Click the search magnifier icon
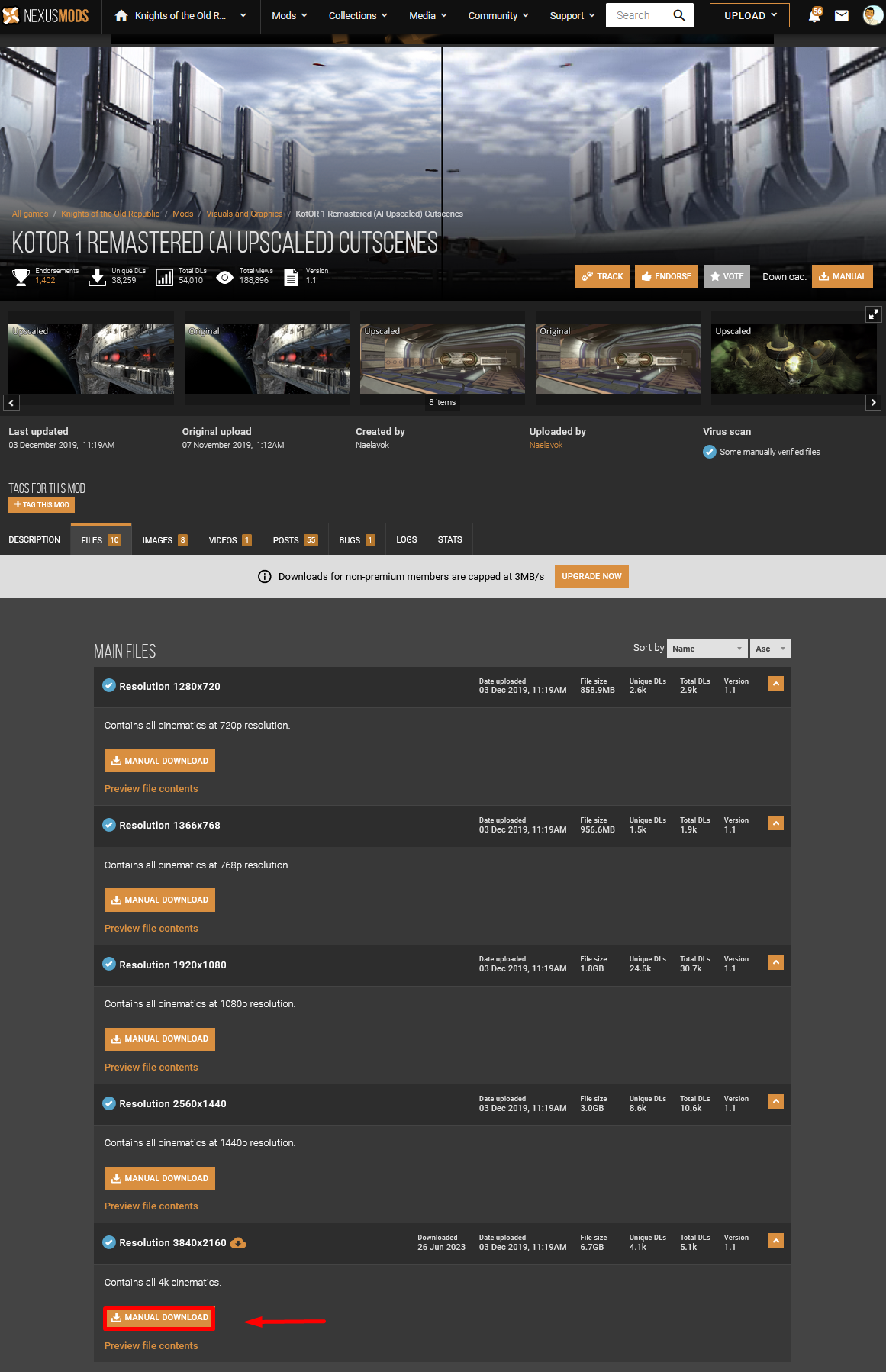The image size is (886, 1372). [679, 15]
